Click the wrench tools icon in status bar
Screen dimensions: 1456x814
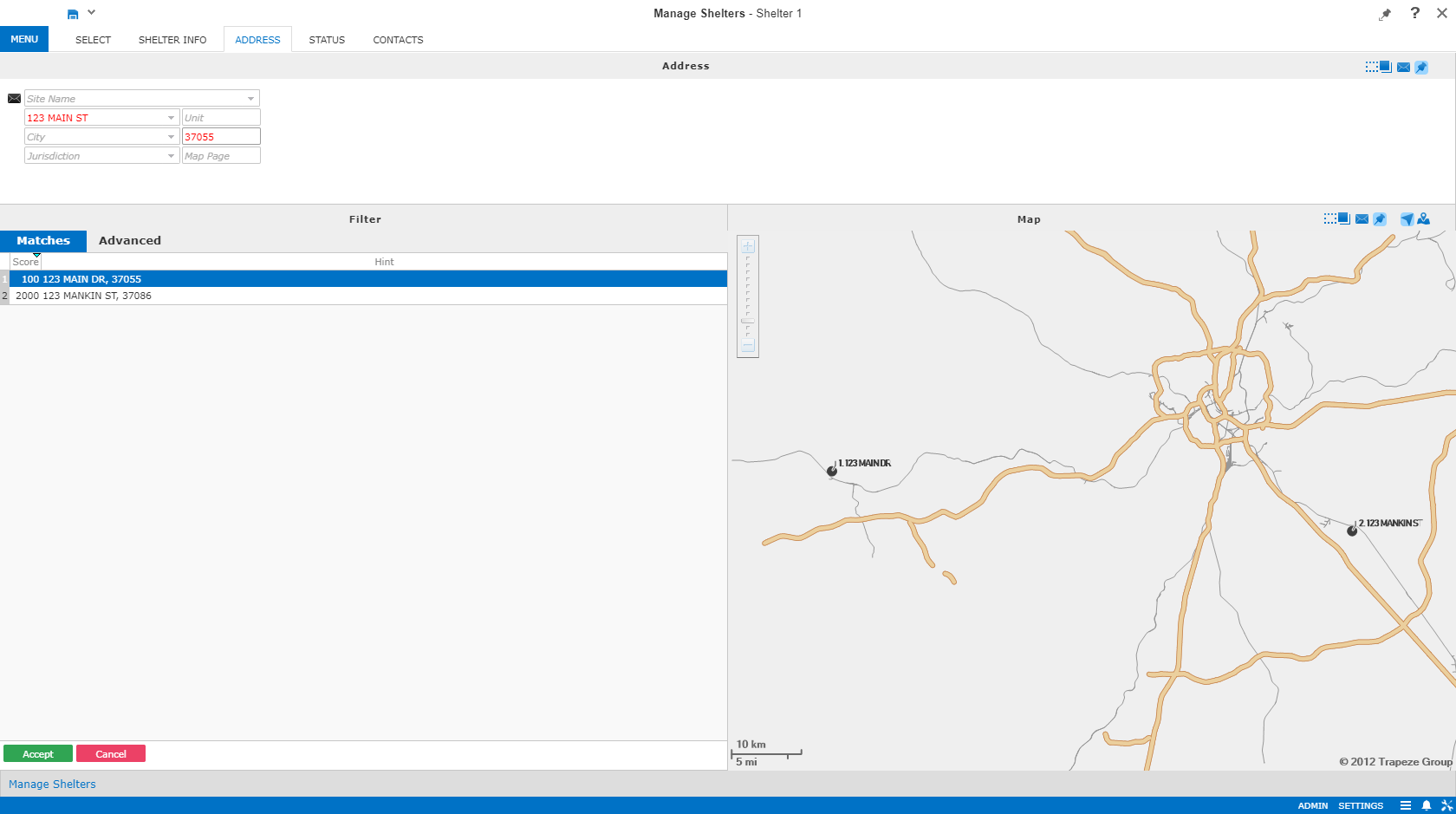1446,805
